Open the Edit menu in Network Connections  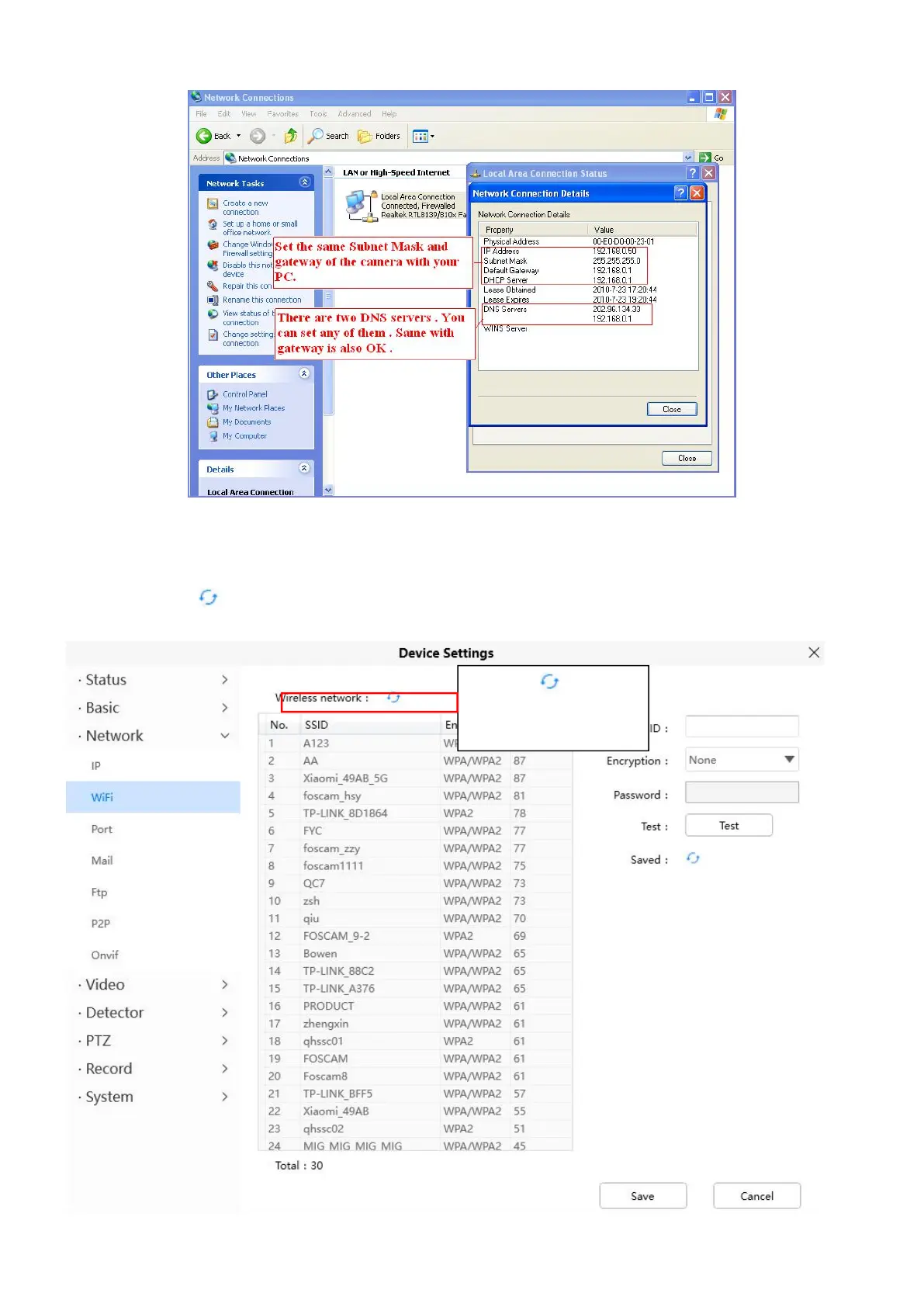pyautogui.click(x=224, y=114)
